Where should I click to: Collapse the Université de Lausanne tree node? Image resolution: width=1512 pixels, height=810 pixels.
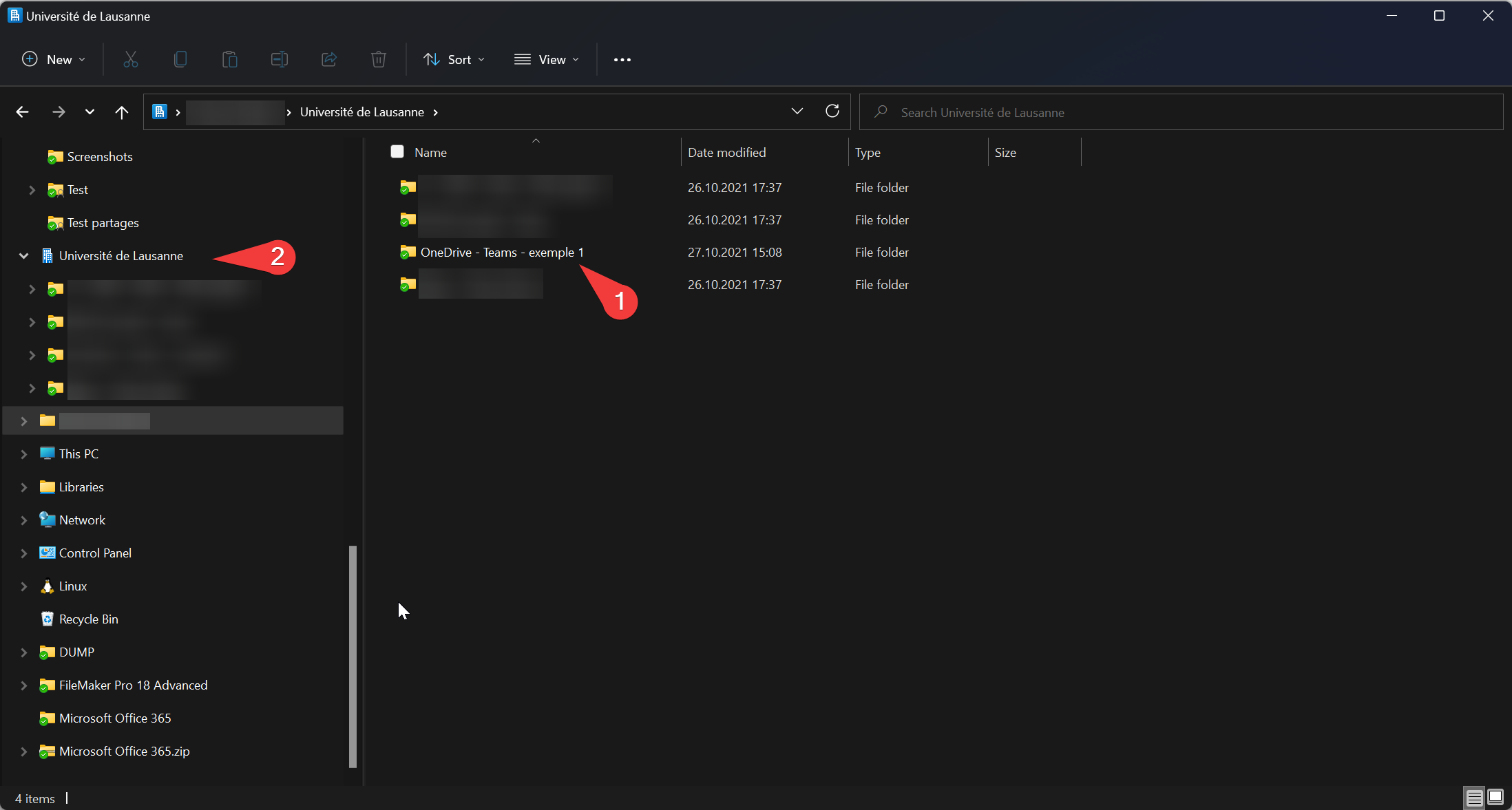[x=23, y=256]
